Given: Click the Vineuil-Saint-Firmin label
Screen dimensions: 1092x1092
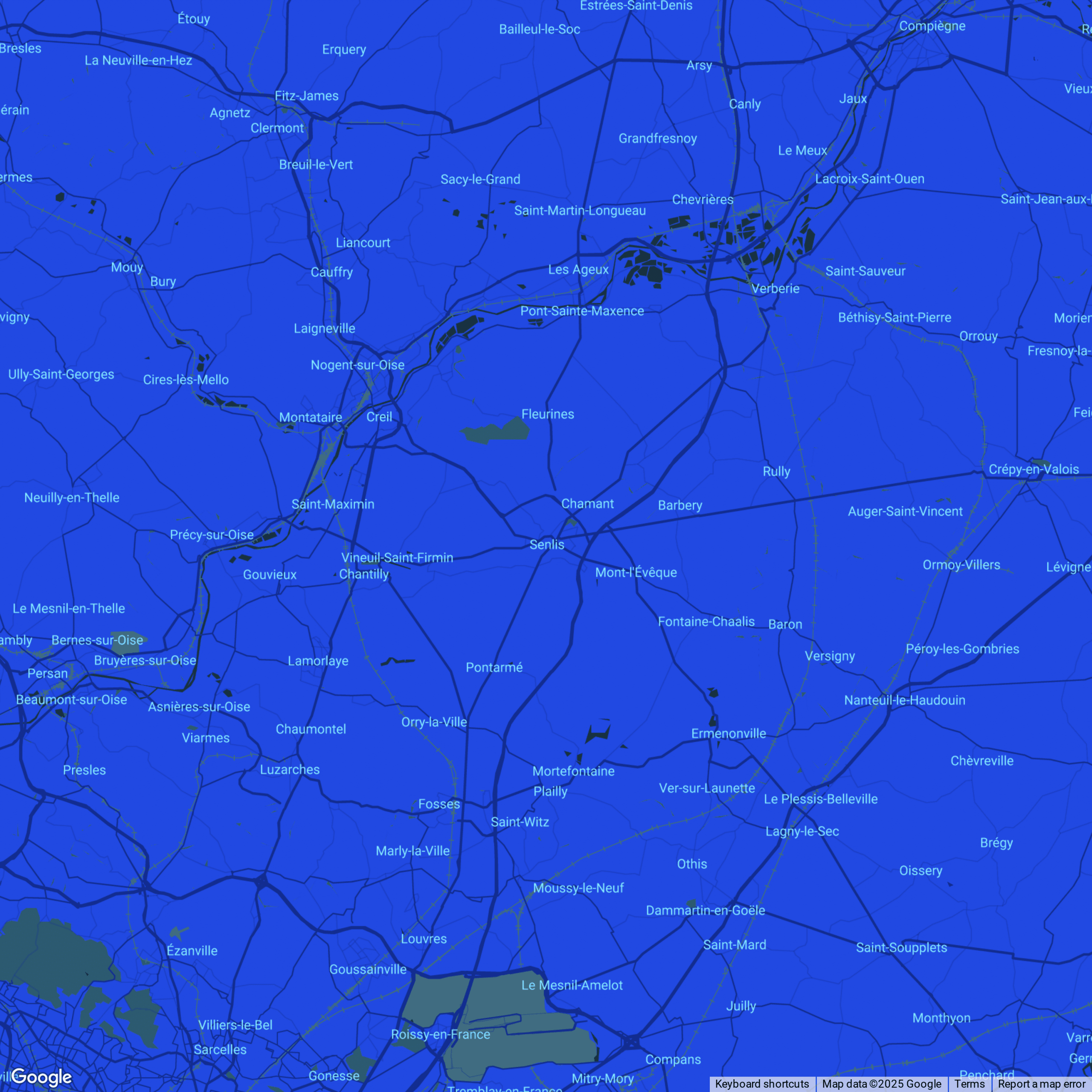Looking at the screenshot, I should click(x=397, y=558).
